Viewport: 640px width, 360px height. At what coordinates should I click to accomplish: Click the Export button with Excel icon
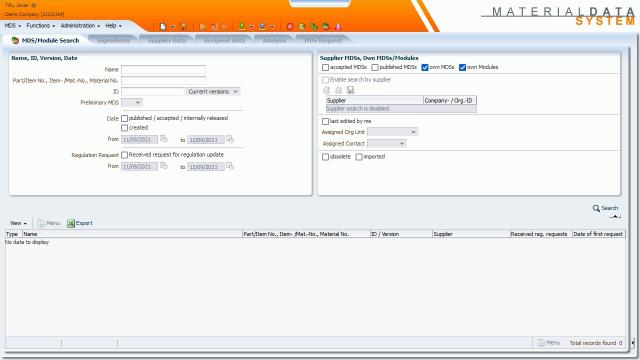[80, 223]
